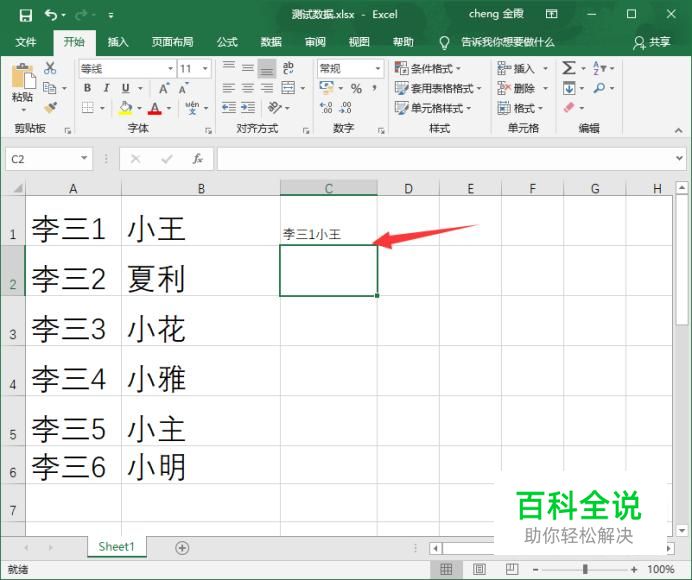The image size is (692, 580).
Task: Apply comma style number format
Action: pyautogui.click(x=374, y=88)
